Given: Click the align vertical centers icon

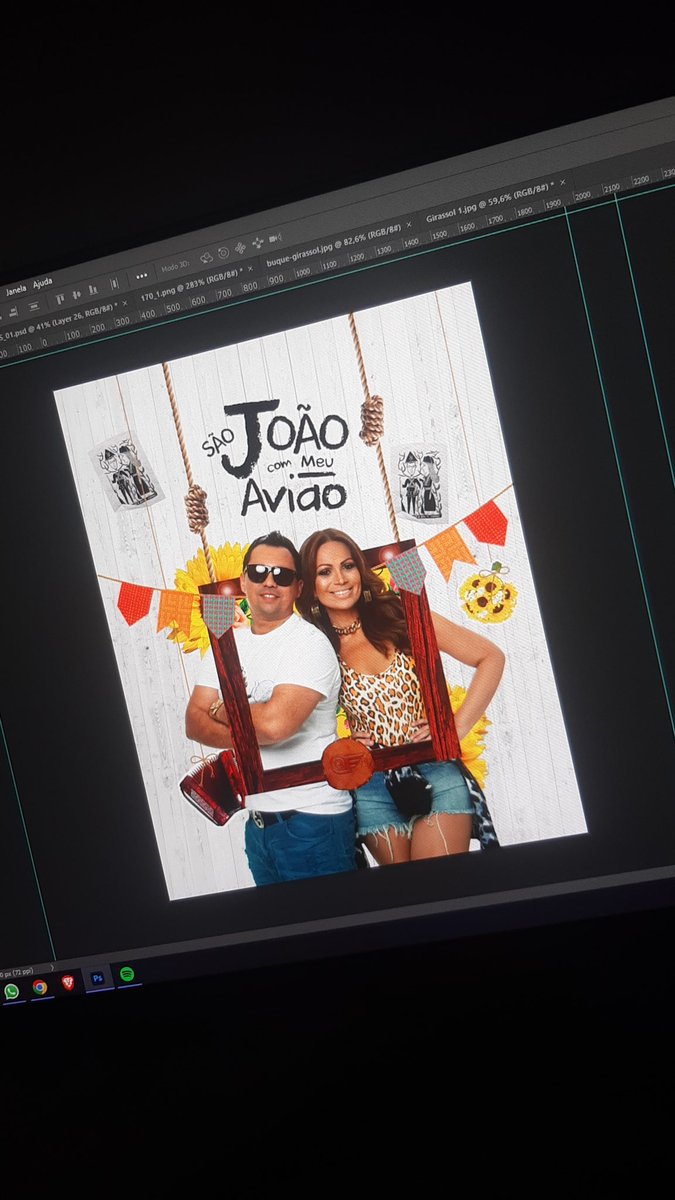Looking at the screenshot, I should pyautogui.click(x=76, y=294).
